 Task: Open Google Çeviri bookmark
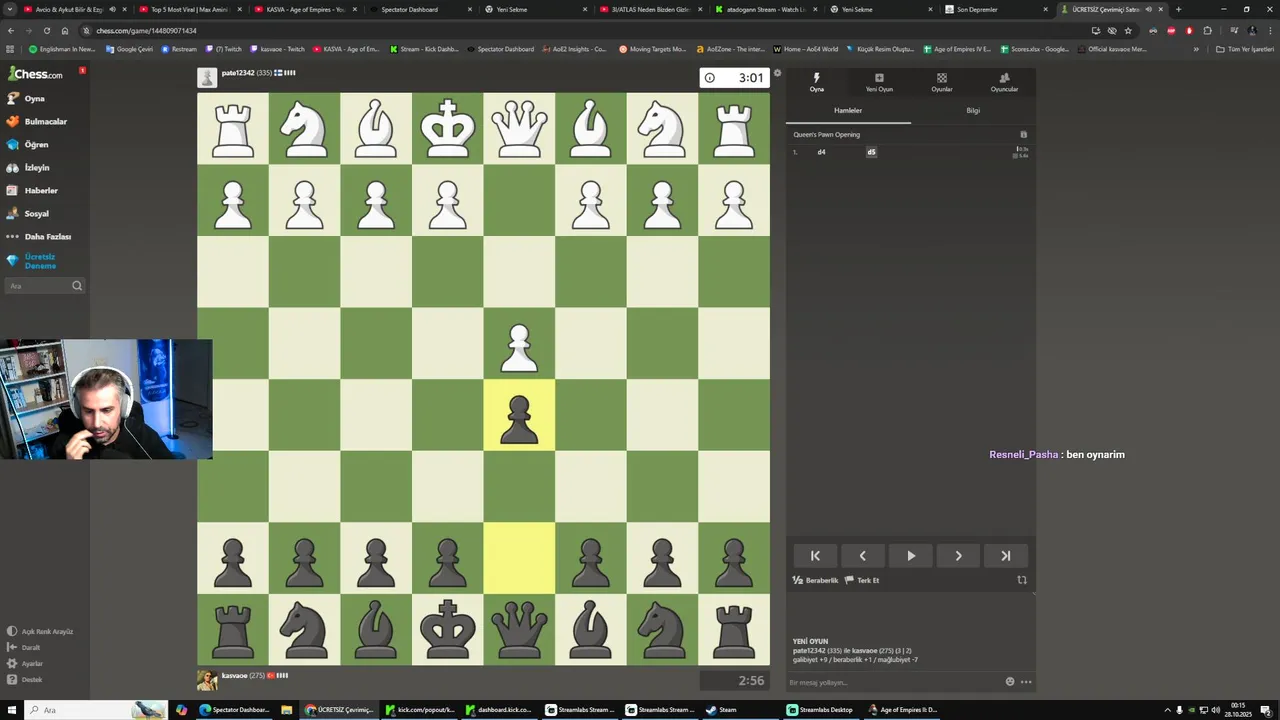(128, 49)
